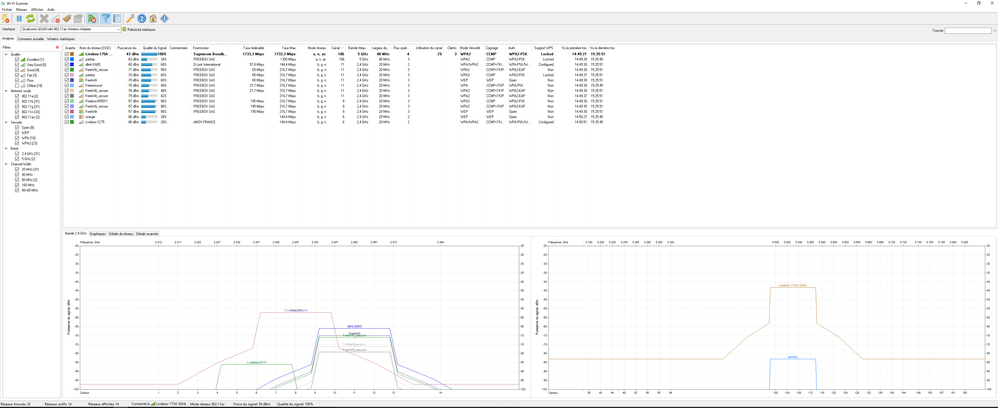
Task: Click the green refresh interfaces icon
Action: [x=124, y=29]
